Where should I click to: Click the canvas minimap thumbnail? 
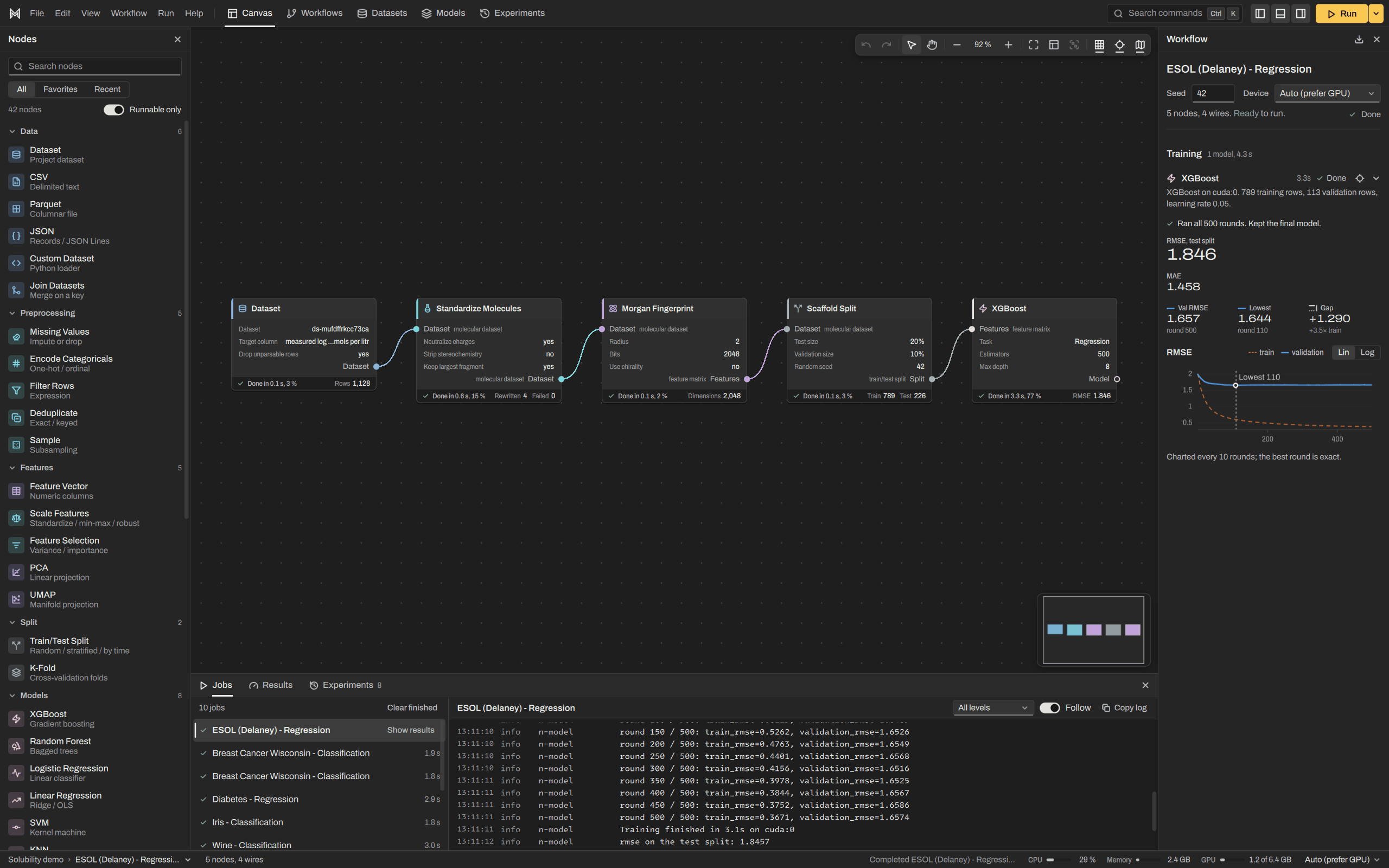pos(1093,630)
